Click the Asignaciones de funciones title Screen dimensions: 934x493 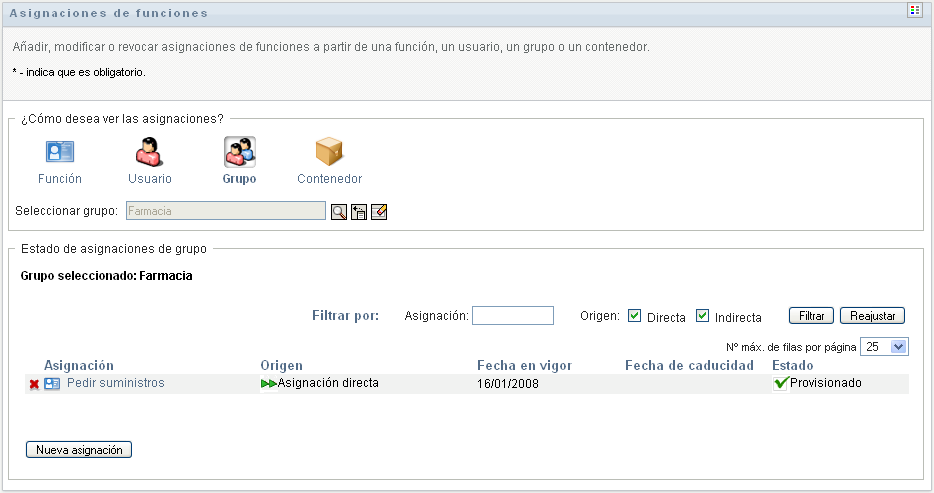point(108,13)
